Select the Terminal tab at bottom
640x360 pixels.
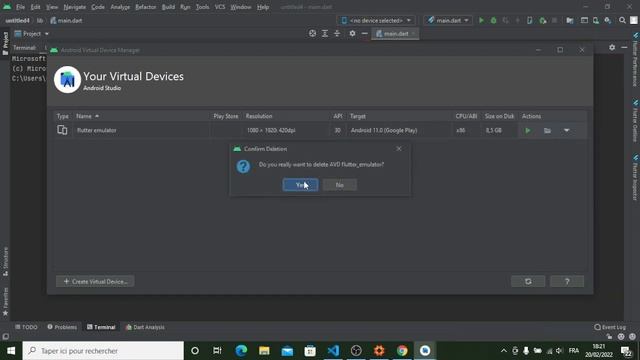[x=101, y=327]
